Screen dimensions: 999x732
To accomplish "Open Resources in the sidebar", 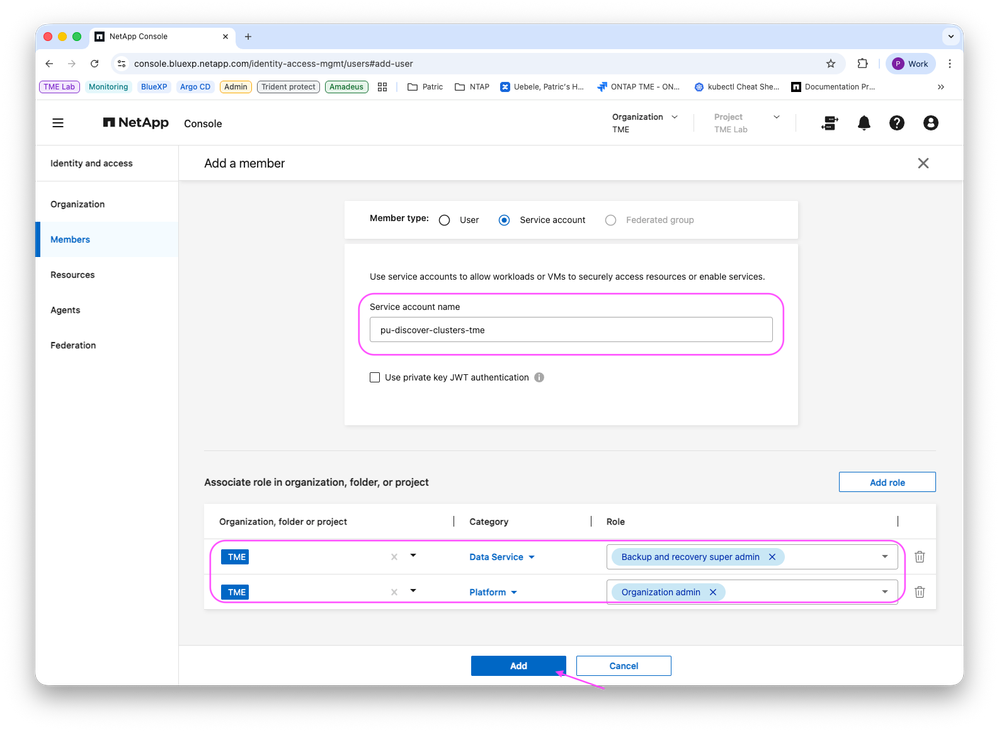I will click(x=73, y=275).
